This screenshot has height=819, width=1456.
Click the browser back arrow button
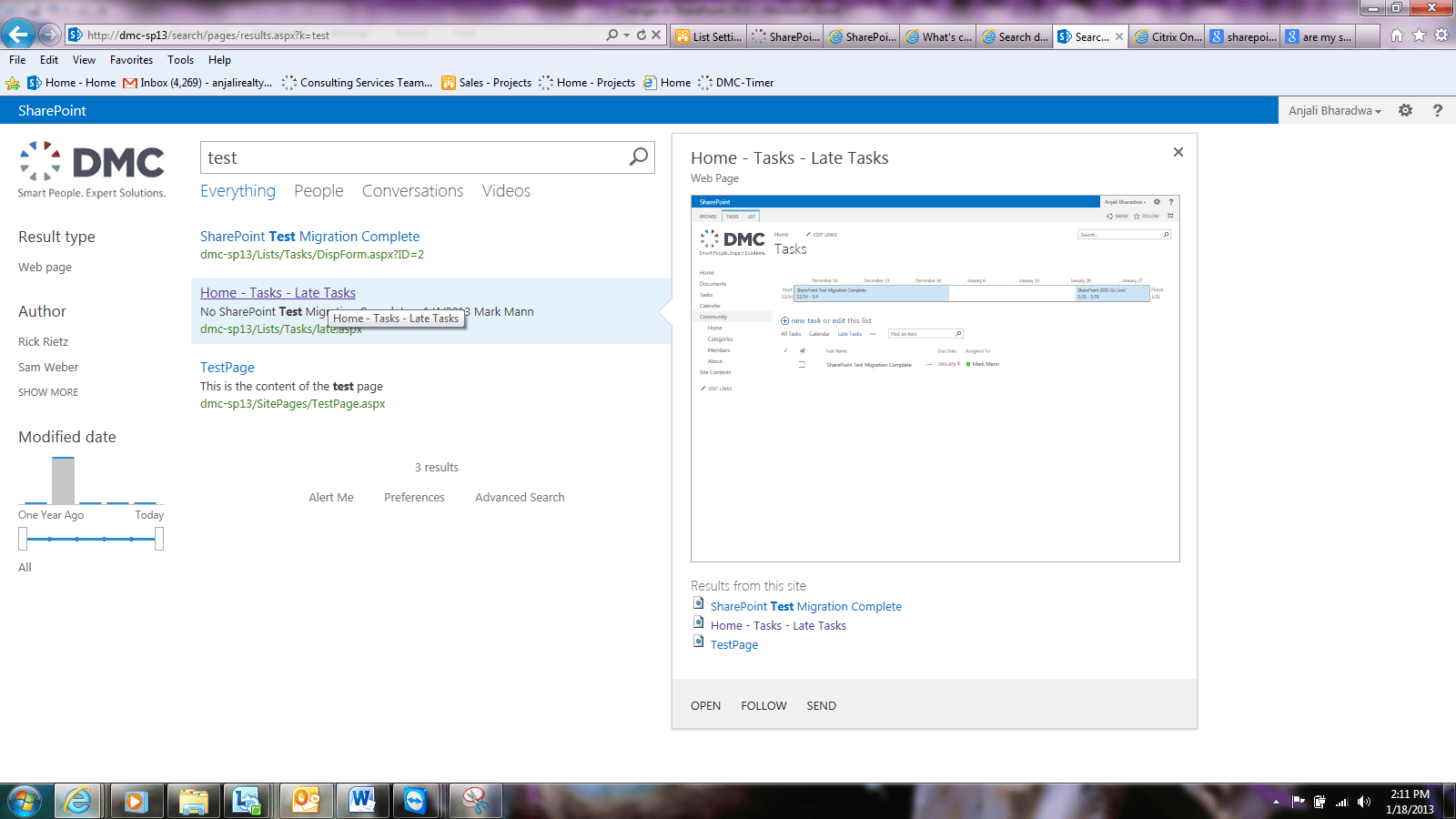tap(18, 35)
